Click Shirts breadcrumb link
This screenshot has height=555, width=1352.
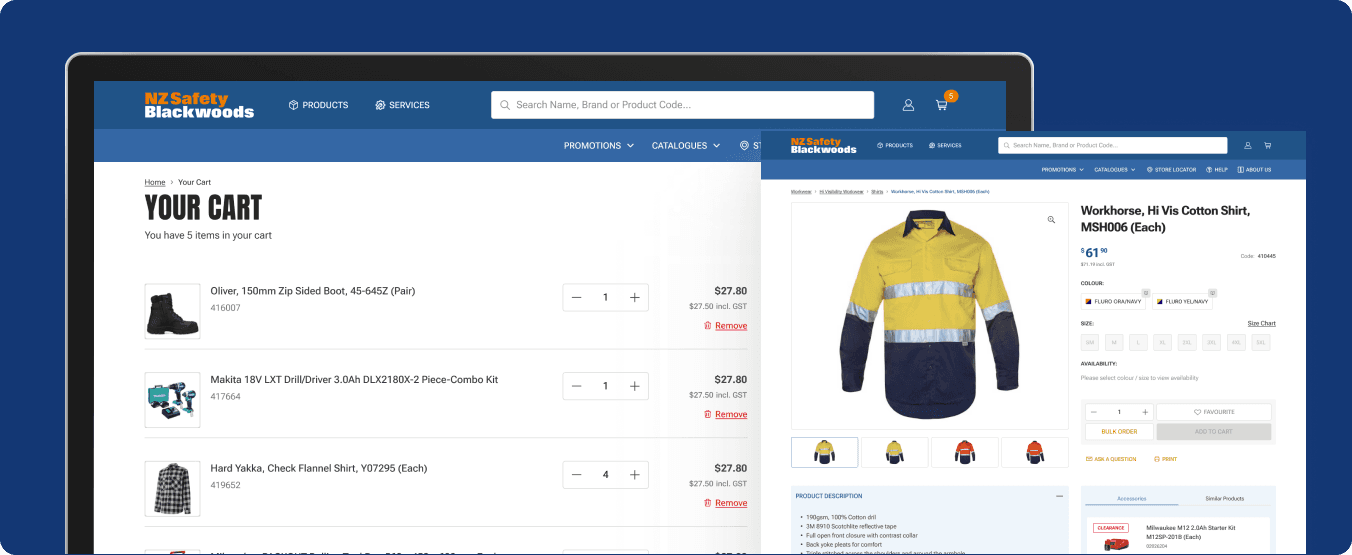pyautogui.click(x=877, y=191)
